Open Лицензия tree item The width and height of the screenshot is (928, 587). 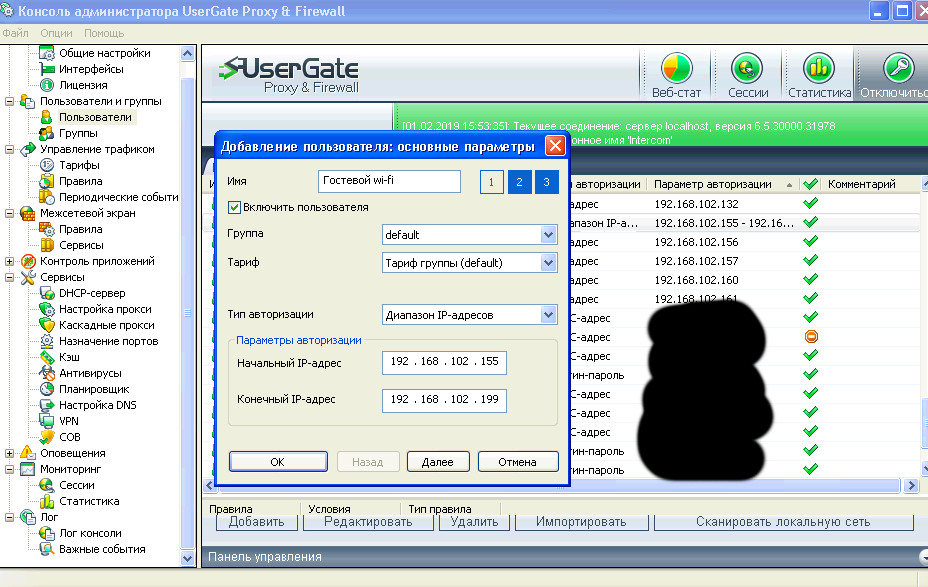pyautogui.click(x=83, y=85)
